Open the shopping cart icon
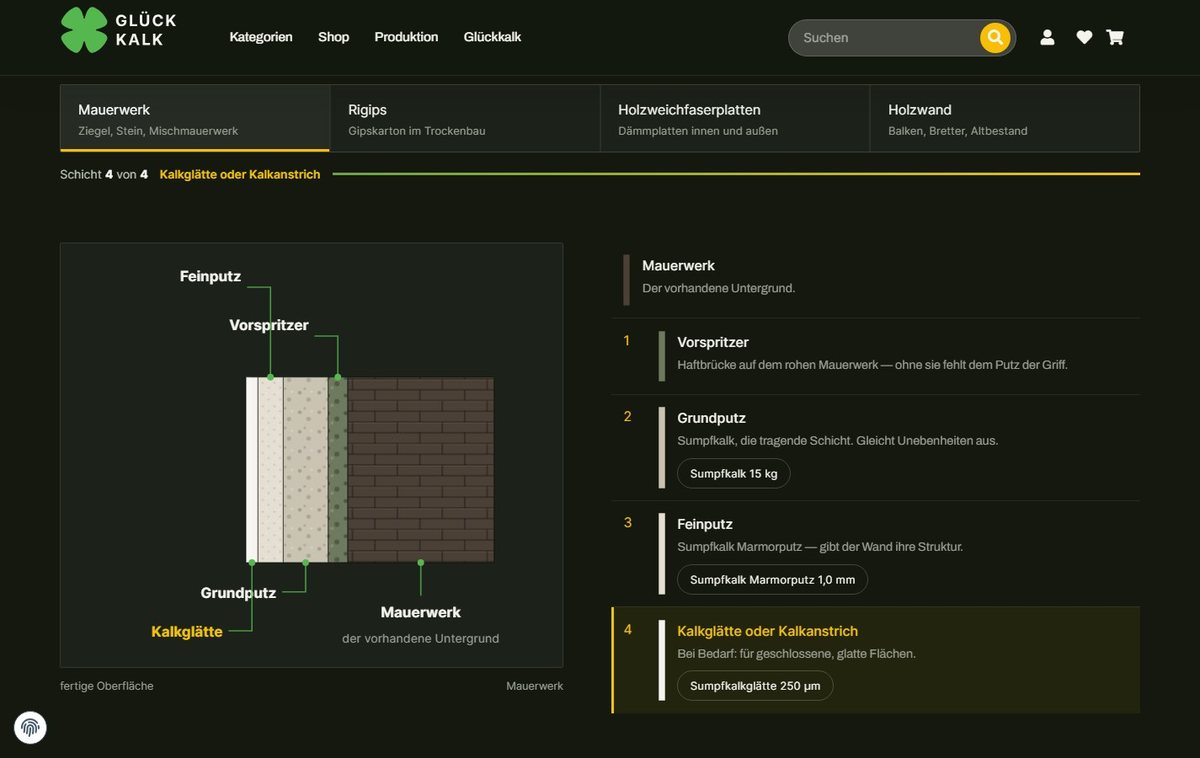 [x=1115, y=37]
